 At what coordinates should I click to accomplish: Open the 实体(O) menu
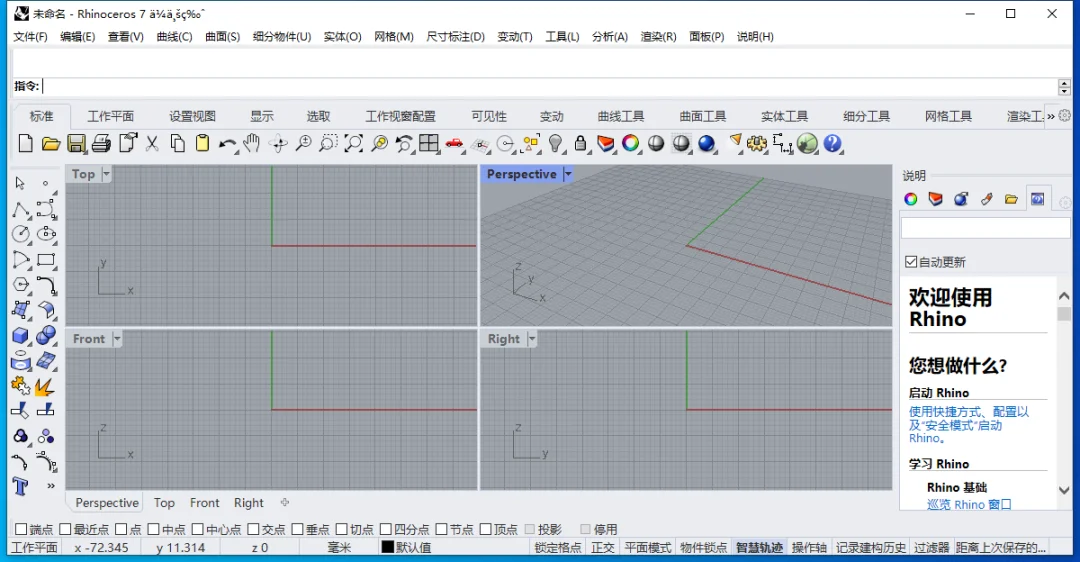[x=342, y=37]
